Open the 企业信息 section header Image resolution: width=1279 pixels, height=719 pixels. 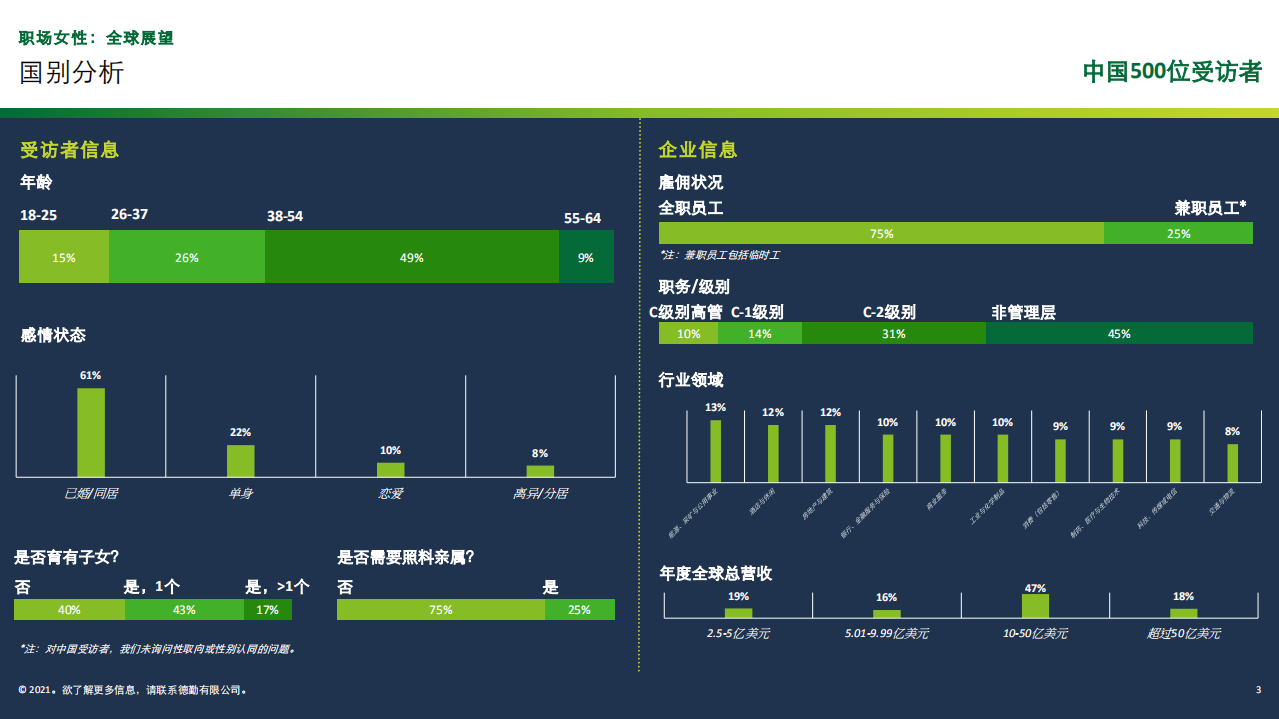pyautogui.click(x=699, y=150)
